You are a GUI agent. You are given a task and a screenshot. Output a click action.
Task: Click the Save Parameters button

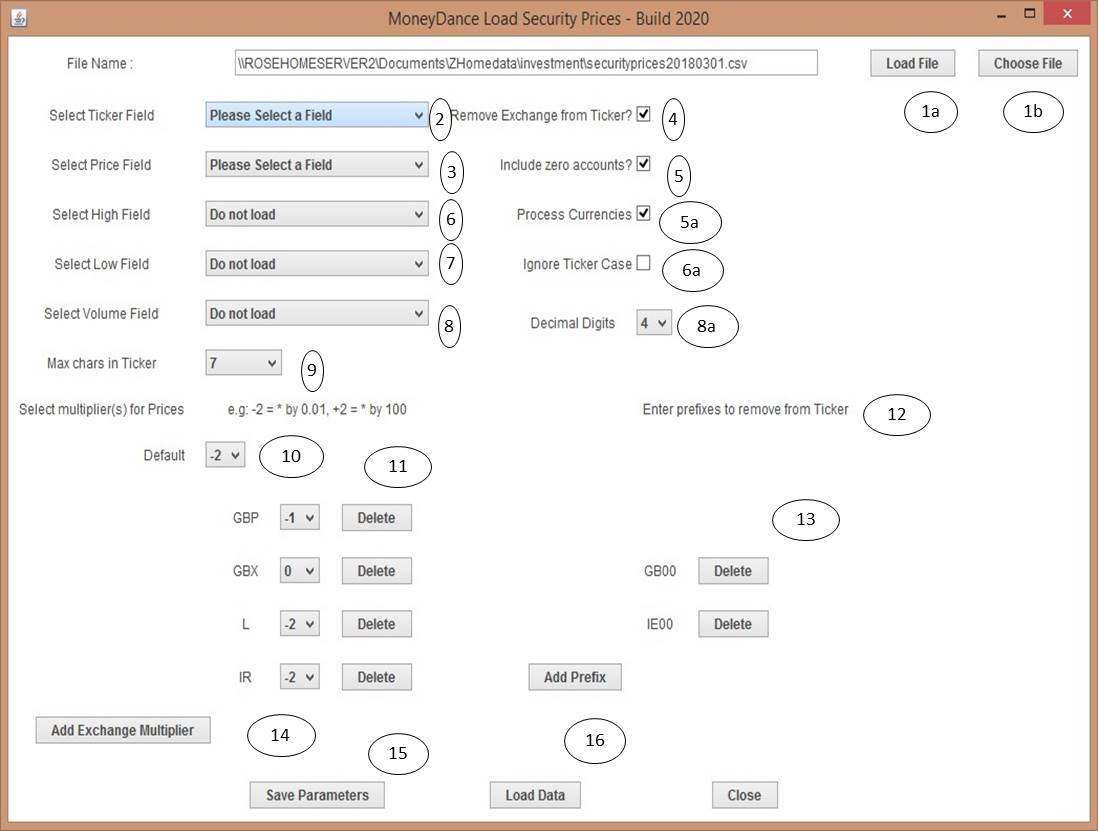point(317,795)
